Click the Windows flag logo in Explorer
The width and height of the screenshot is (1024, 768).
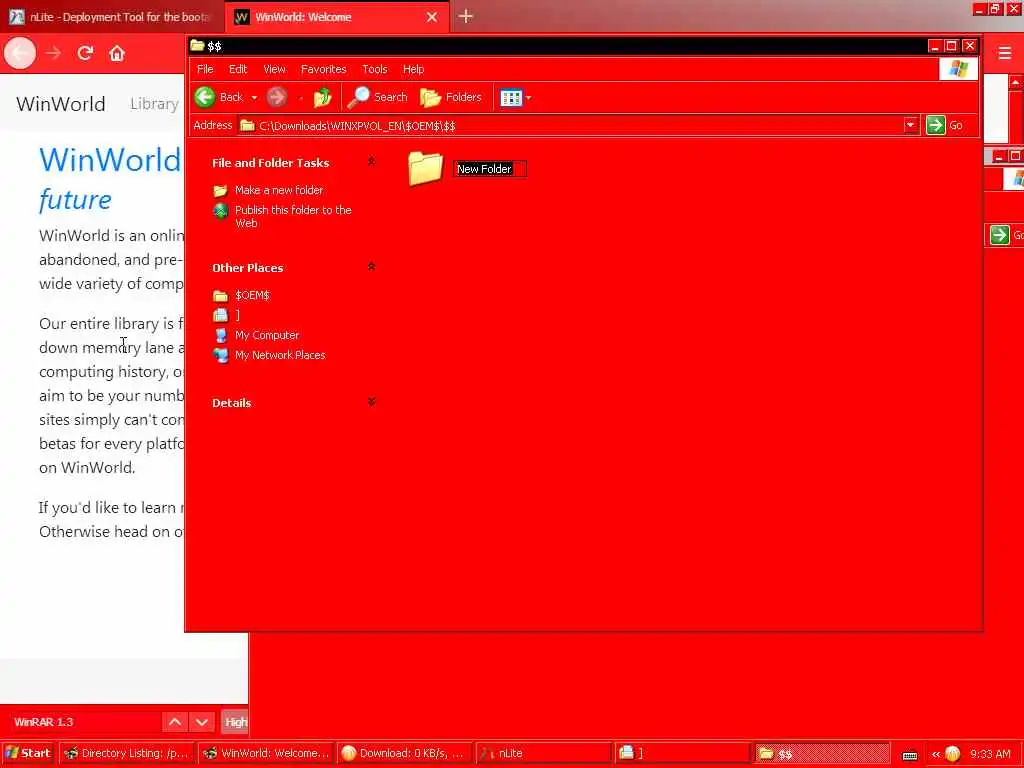pyautogui.click(x=958, y=69)
